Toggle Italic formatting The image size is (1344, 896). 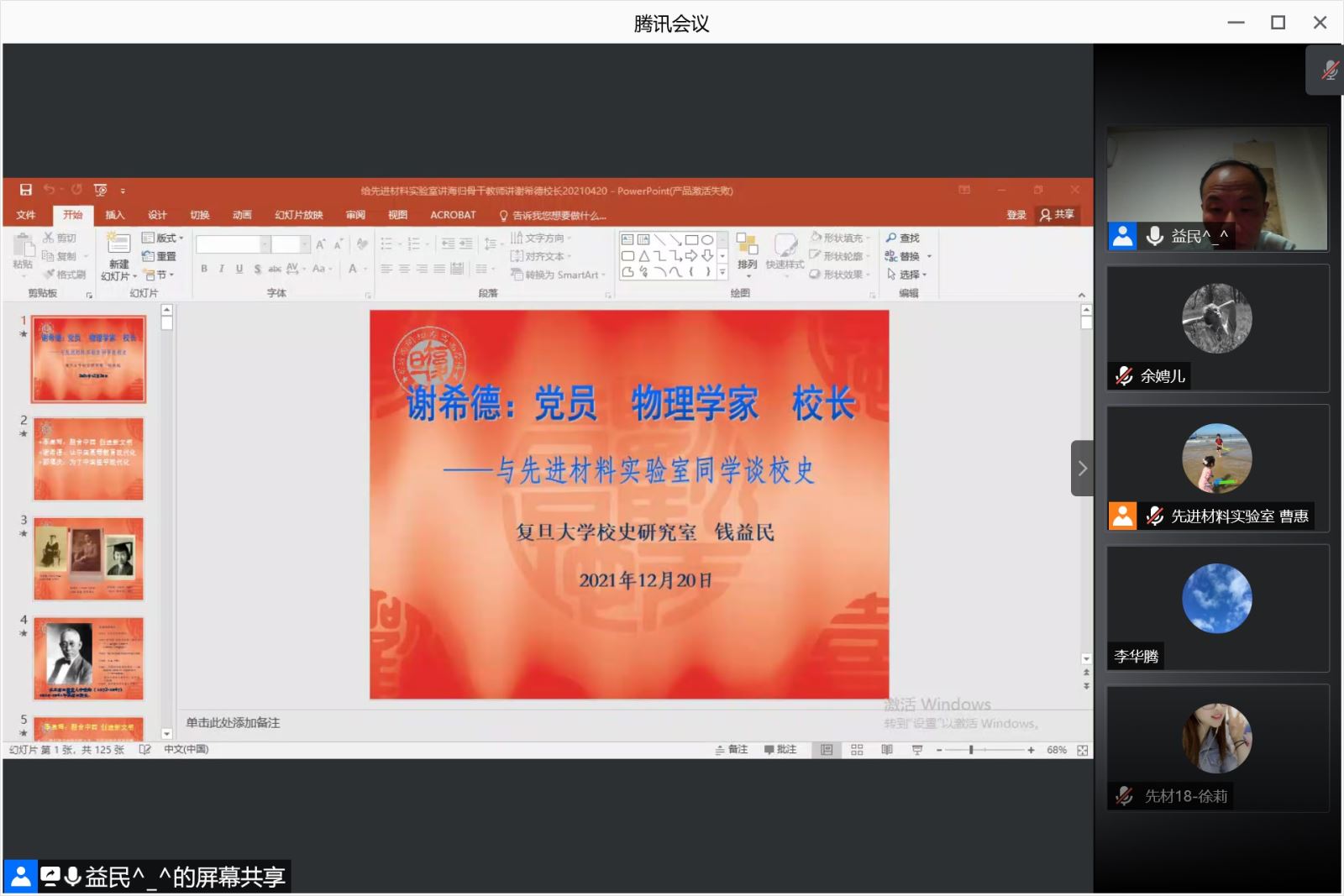(222, 269)
